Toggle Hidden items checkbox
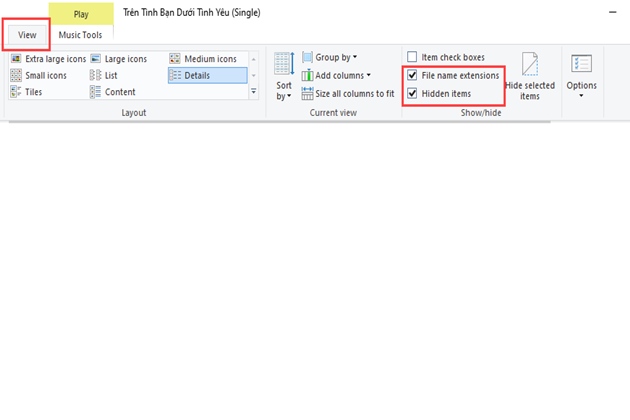630x420 pixels. pos(413,93)
